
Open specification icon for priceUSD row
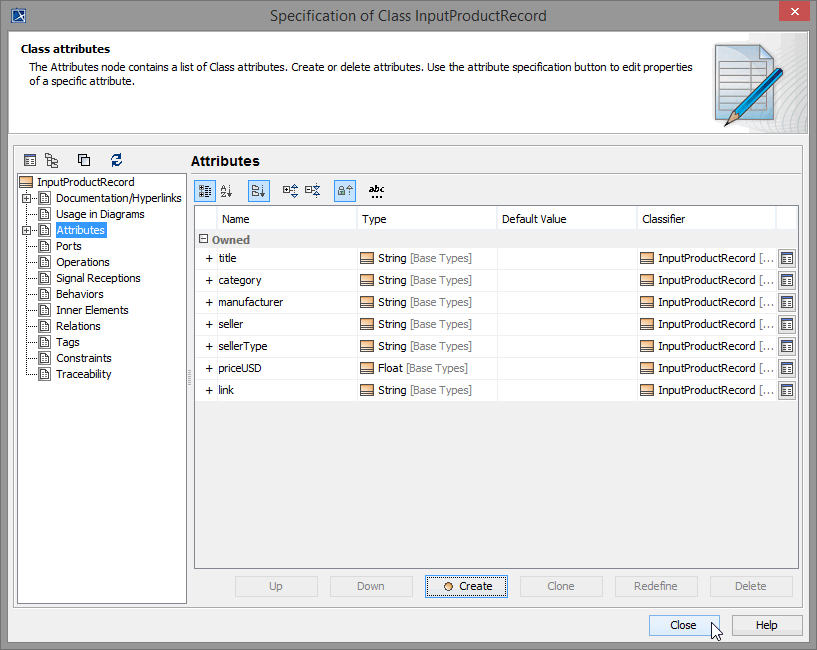787,369
